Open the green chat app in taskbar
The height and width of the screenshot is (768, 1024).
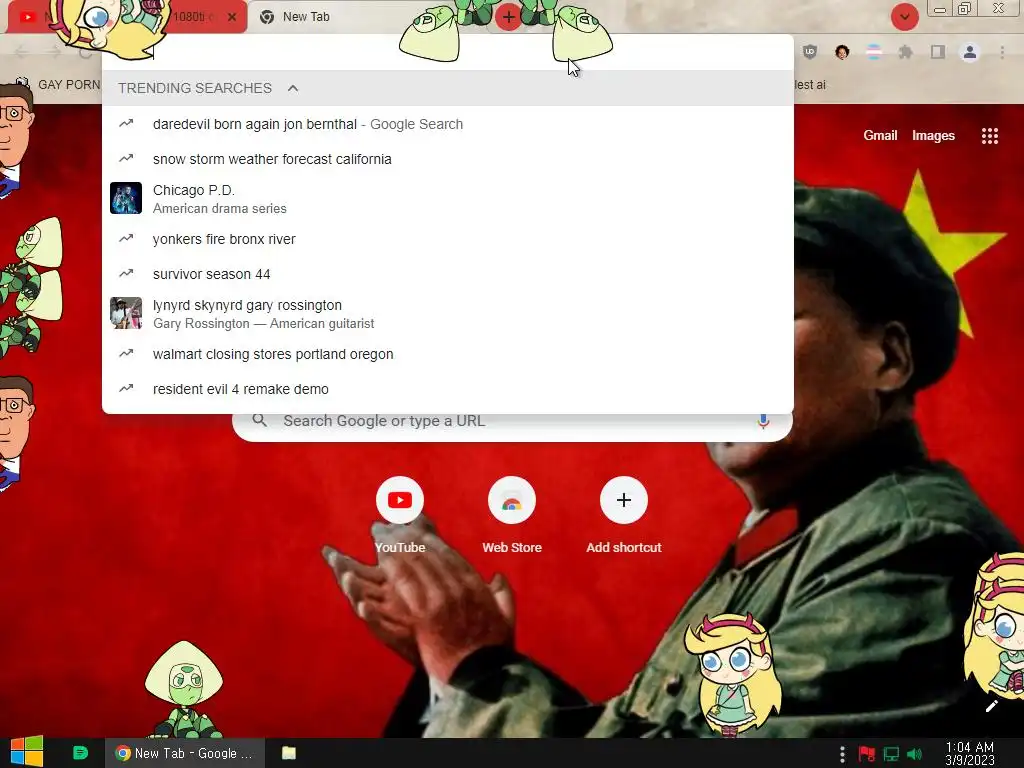click(x=80, y=753)
